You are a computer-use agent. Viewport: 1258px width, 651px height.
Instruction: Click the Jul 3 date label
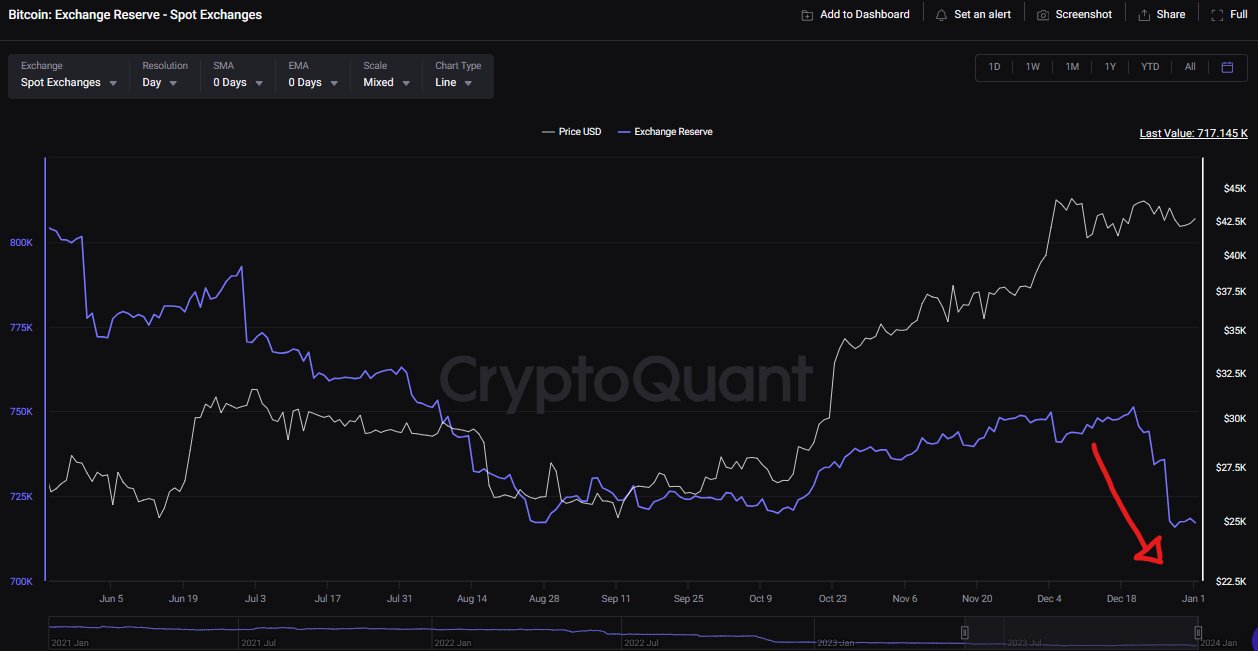coord(255,599)
